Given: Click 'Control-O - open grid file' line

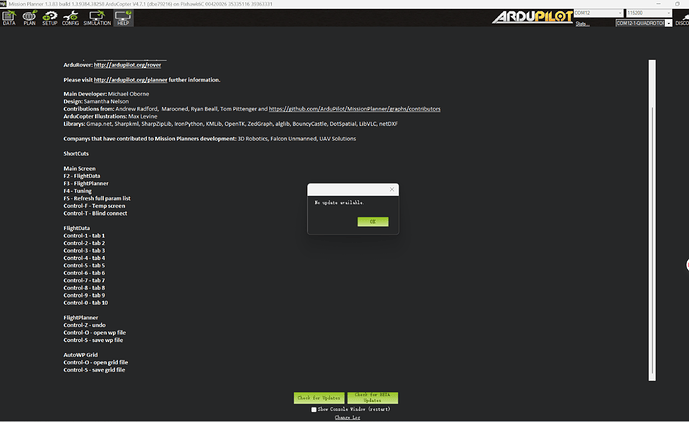Looking at the screenshot, I should coord(96,363).
